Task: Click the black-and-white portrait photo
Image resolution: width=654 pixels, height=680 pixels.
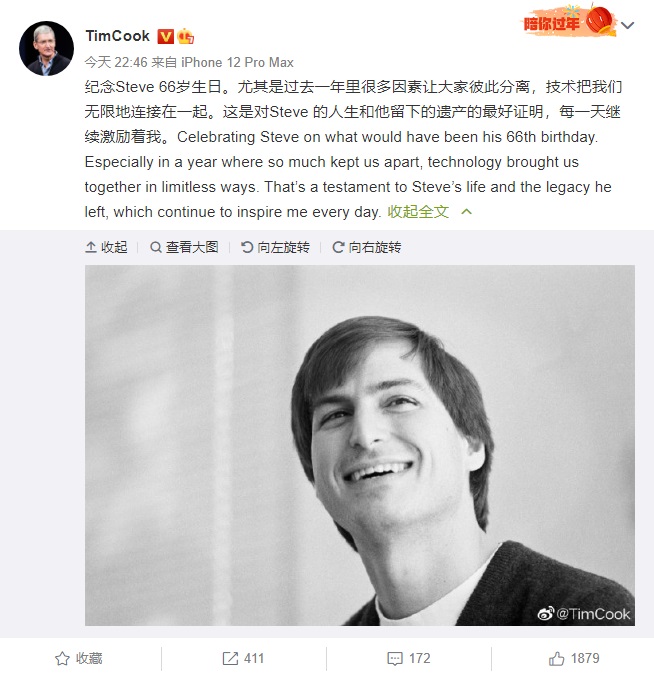Action: (x=360, y=445)
